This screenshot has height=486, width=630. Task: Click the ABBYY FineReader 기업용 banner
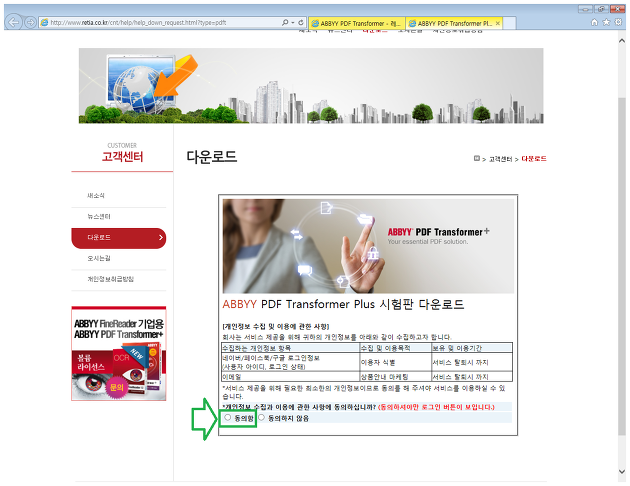tap(119, 353)
